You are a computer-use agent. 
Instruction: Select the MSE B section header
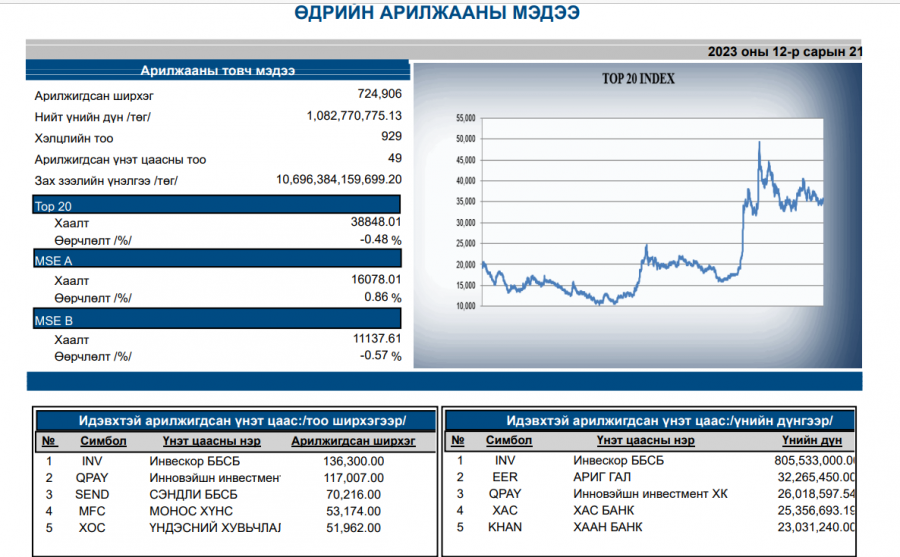[x=216, y=319]
